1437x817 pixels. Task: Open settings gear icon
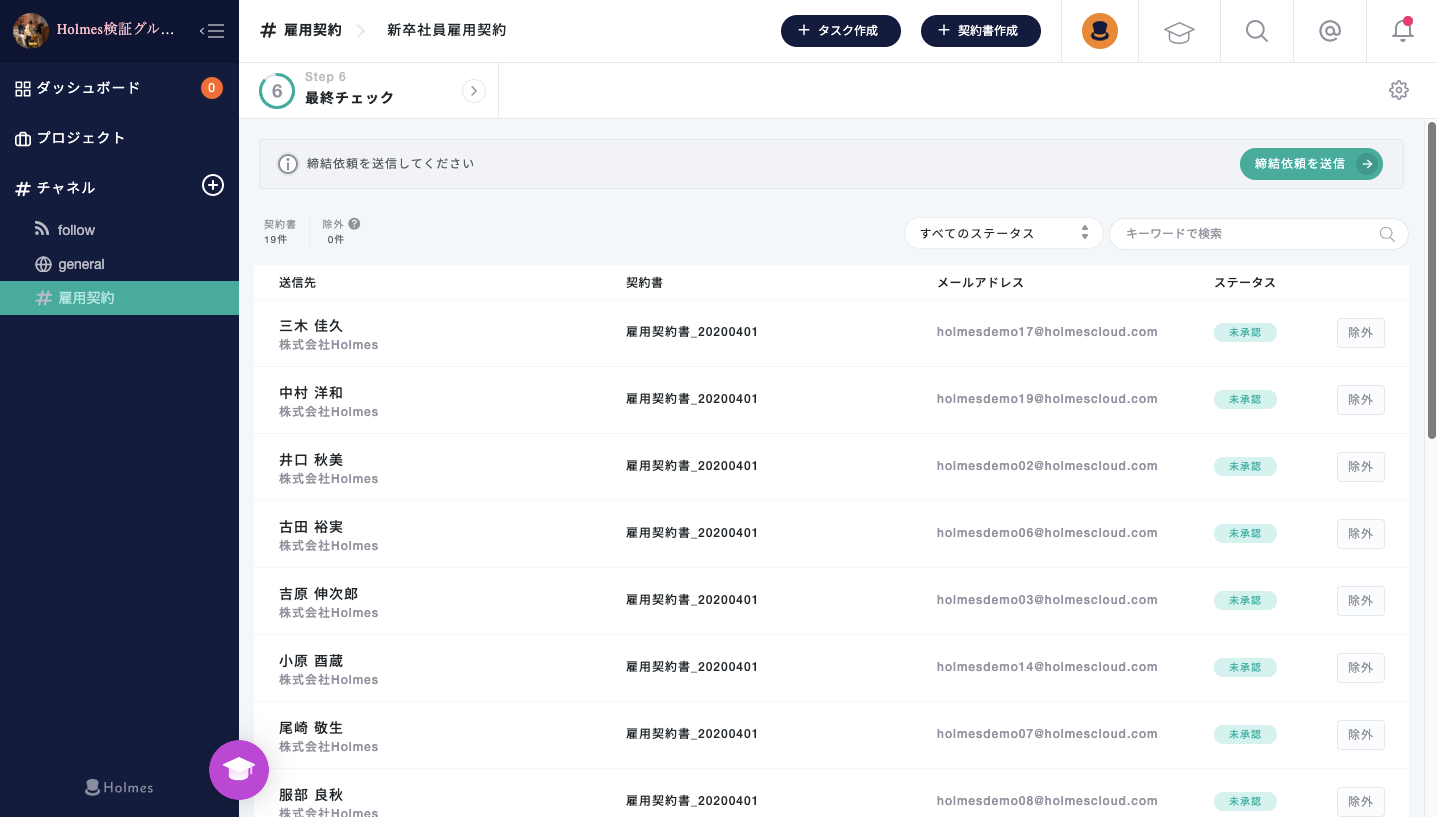(1399, 90)
